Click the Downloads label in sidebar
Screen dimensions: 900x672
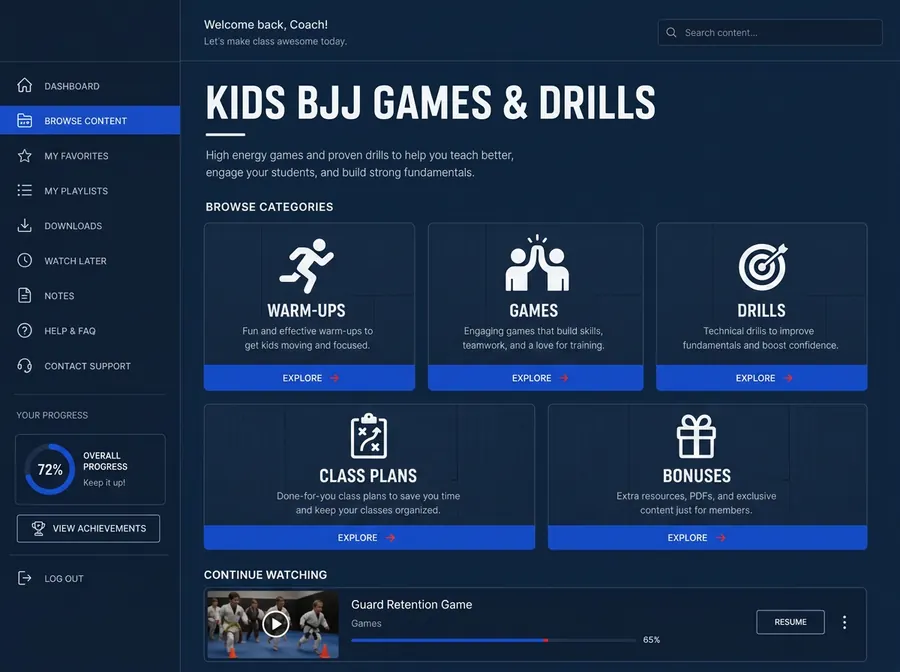73,226
